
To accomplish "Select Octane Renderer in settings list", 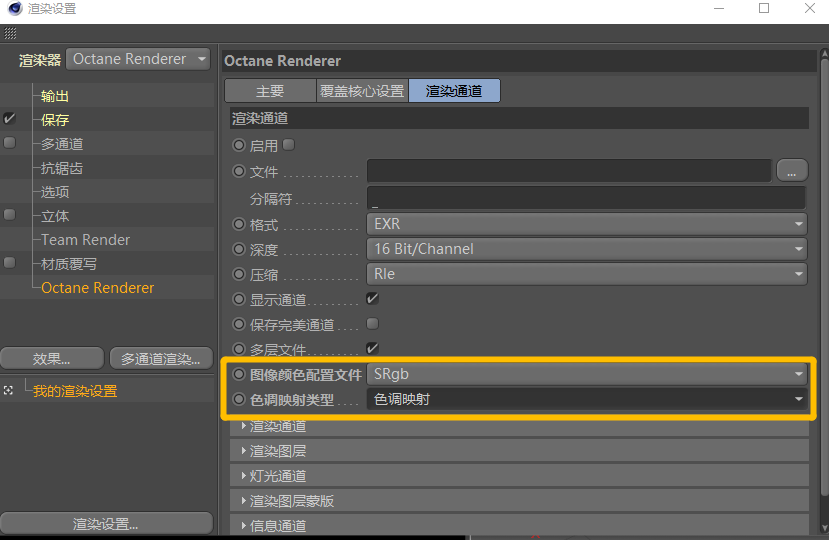I will [98, 287].
